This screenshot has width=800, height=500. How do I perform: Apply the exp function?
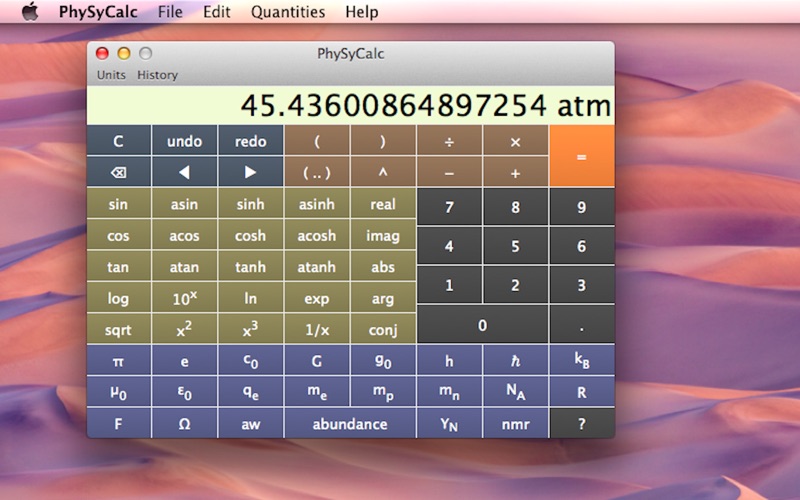[x=317, y=298]
